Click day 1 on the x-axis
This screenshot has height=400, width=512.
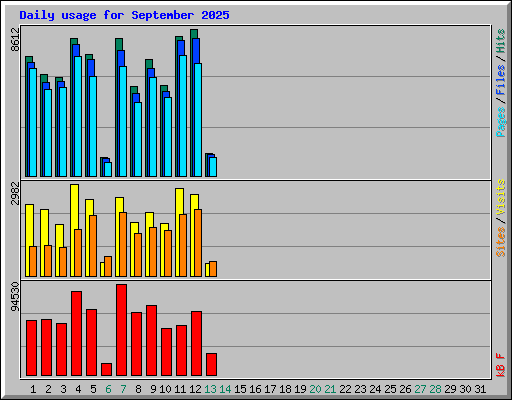(33, 389)
